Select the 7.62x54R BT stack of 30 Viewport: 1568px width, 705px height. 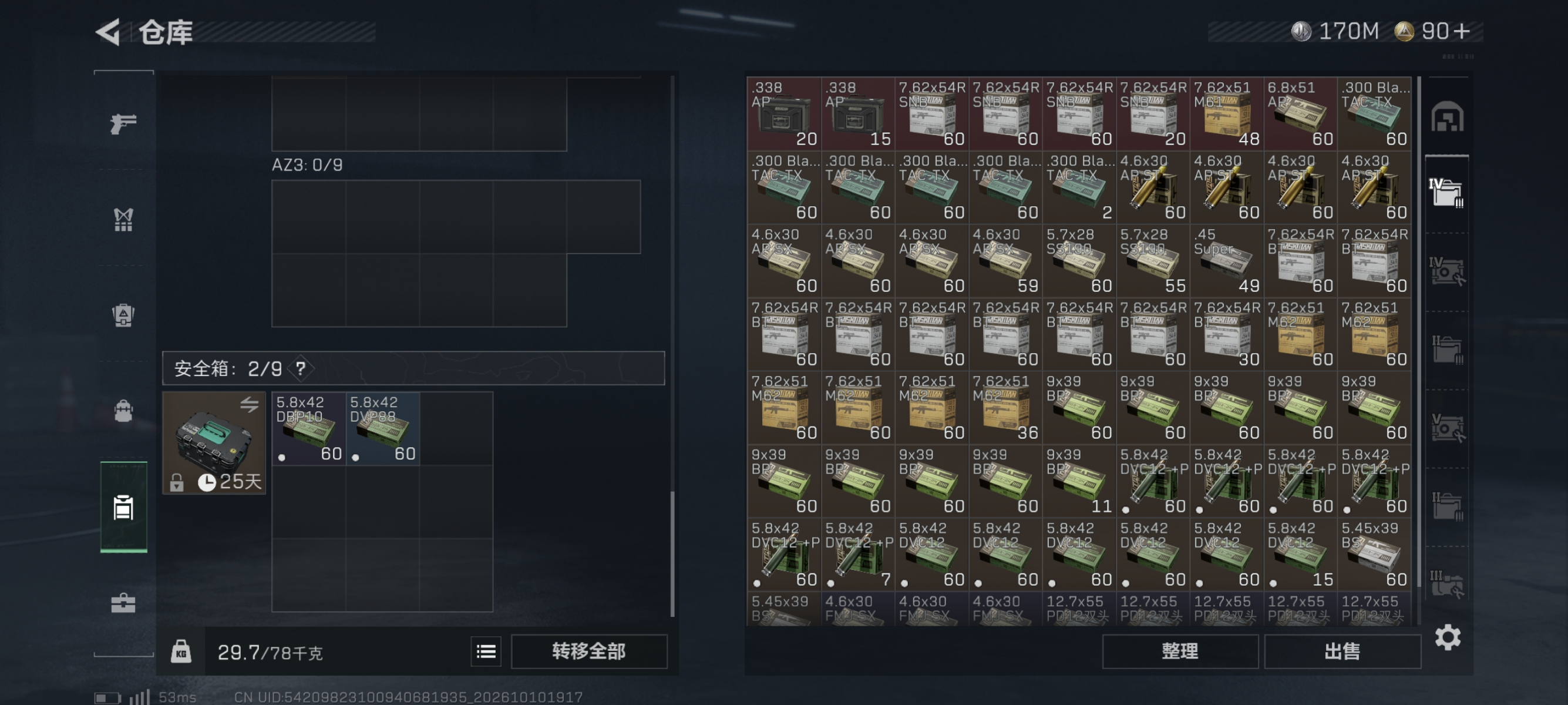[1227, 334]
